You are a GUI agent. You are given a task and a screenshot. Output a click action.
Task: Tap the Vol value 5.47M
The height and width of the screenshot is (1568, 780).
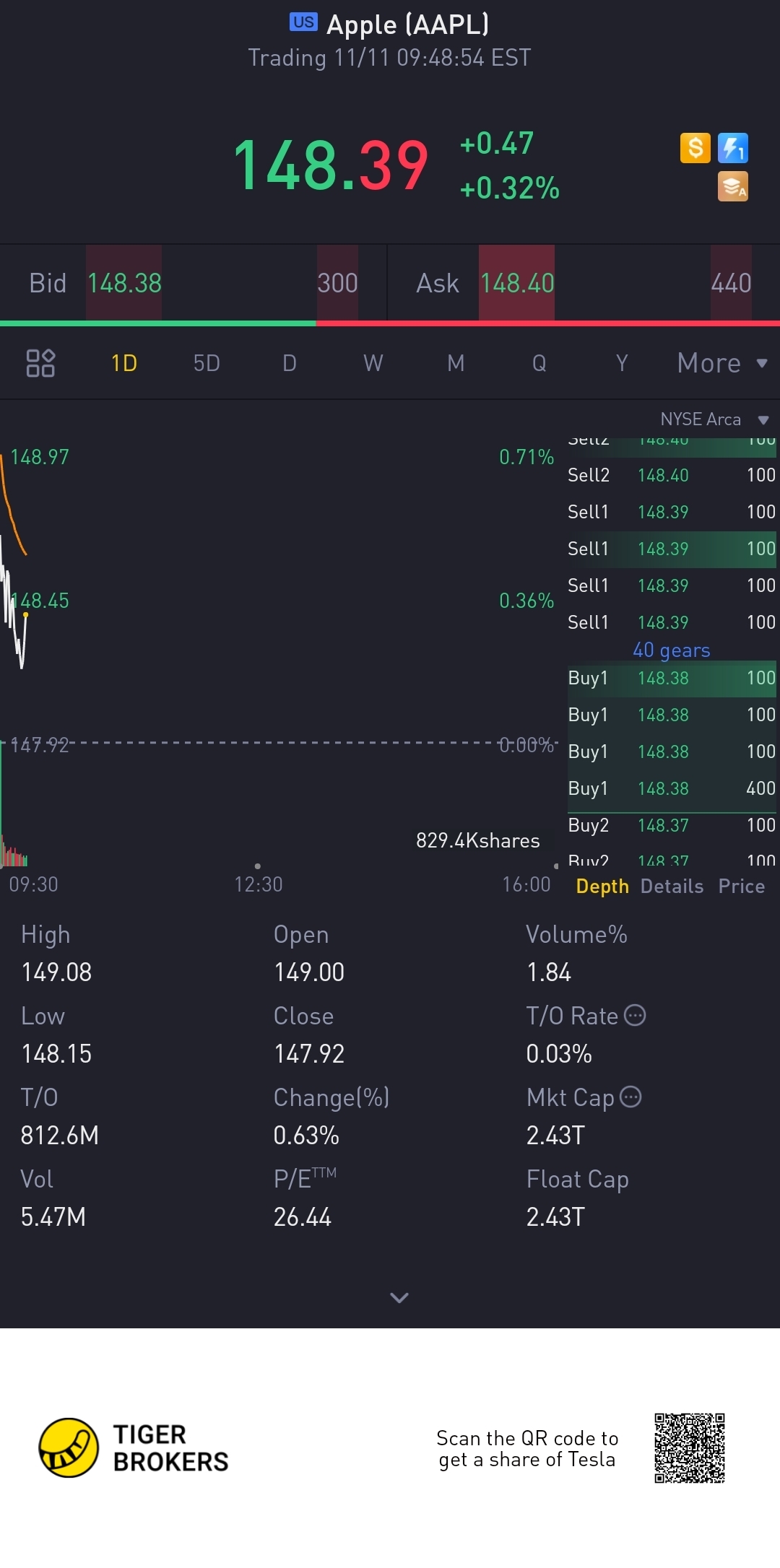click(53, 1217)
